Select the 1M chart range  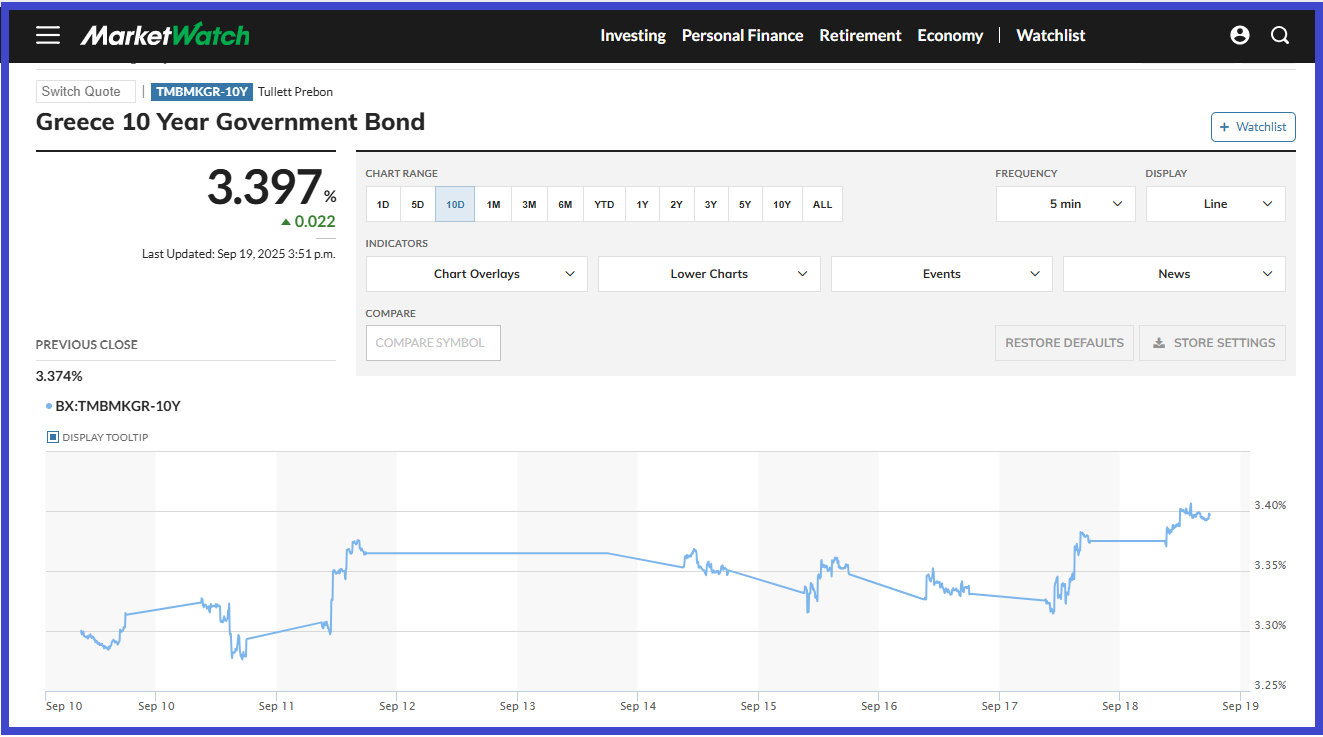(493, 204)
